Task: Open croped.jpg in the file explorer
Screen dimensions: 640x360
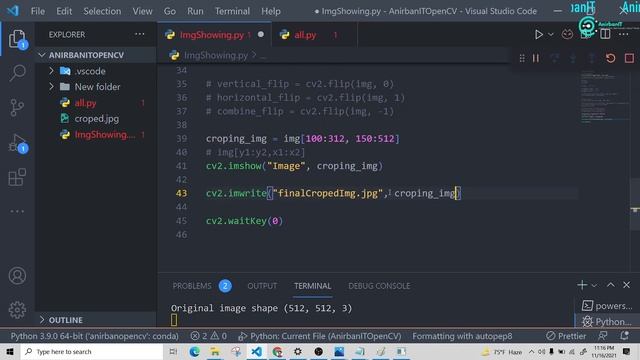Action: 97,119
